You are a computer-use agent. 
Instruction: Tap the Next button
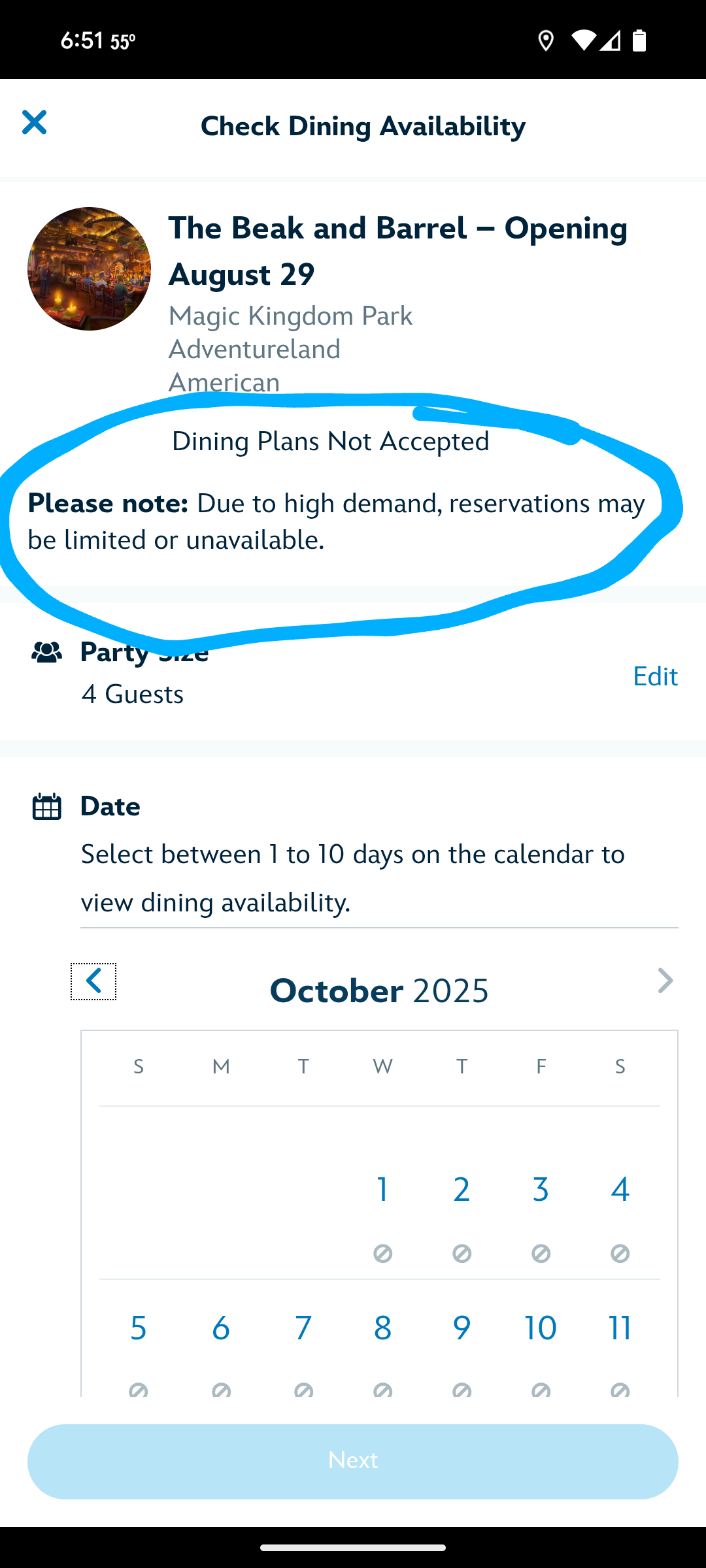(x=353, y=1462)
